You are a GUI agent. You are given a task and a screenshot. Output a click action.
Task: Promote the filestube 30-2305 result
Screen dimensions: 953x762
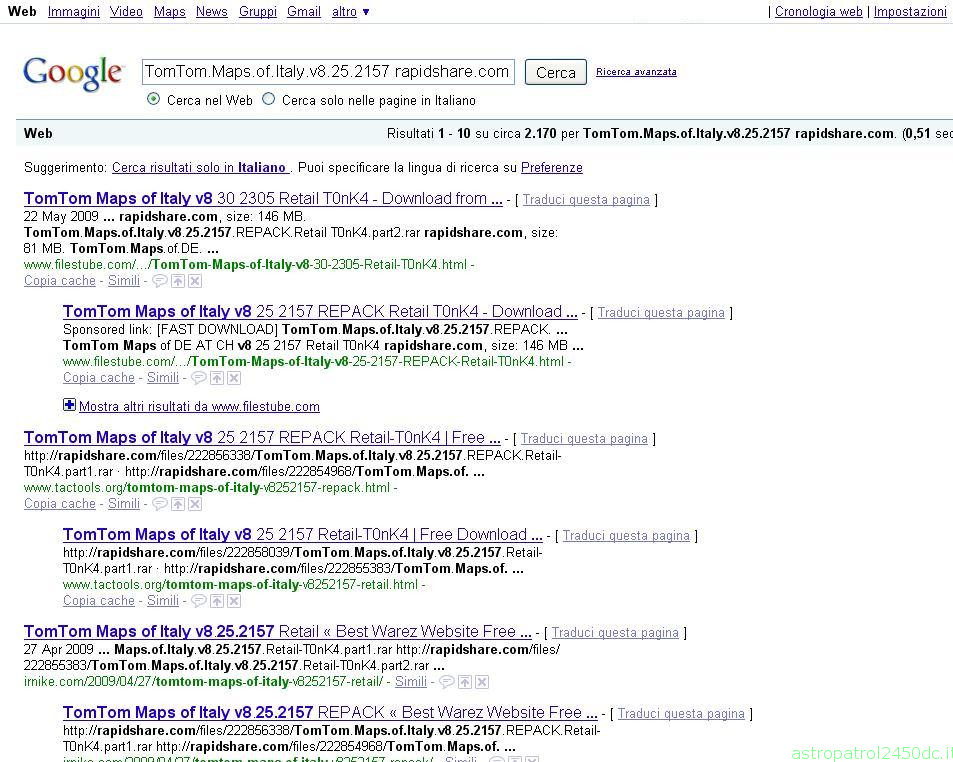[x=178, y=281]
